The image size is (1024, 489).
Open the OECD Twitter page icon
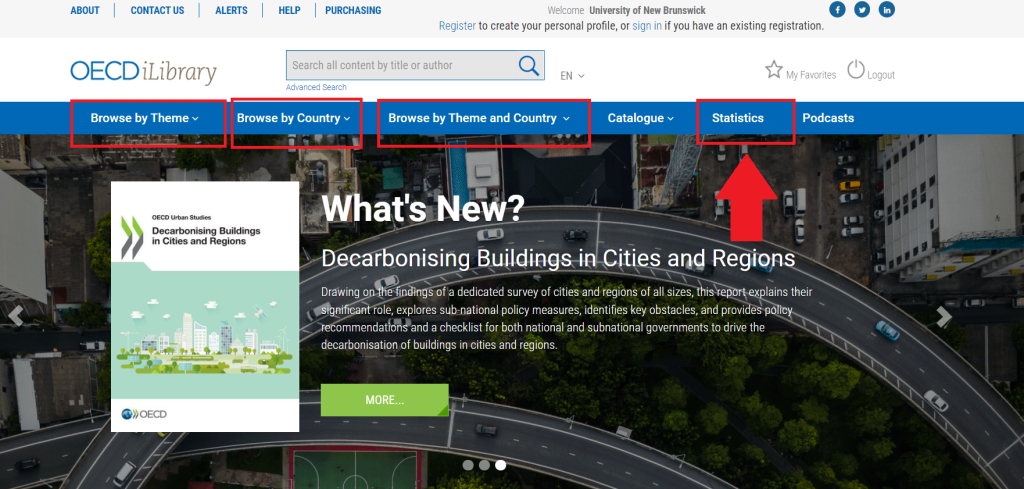(x=862, y=10)
